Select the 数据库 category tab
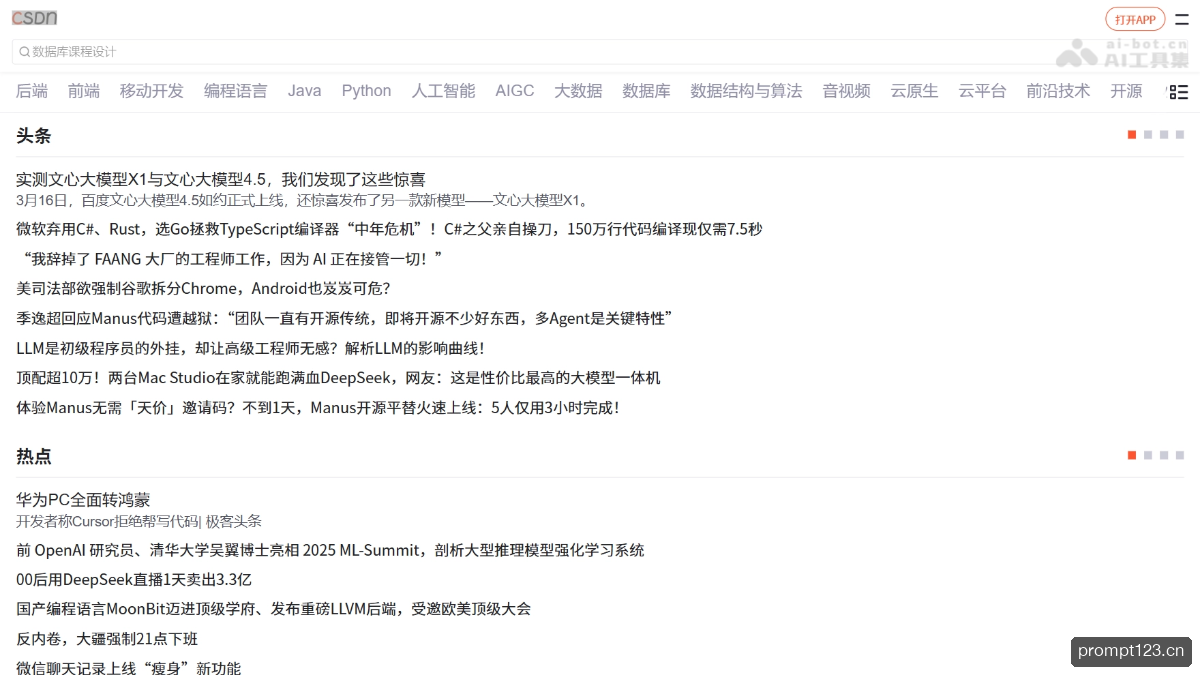Screen dimensions: 1200x675 pyautogui.click(x=646, y=91)
